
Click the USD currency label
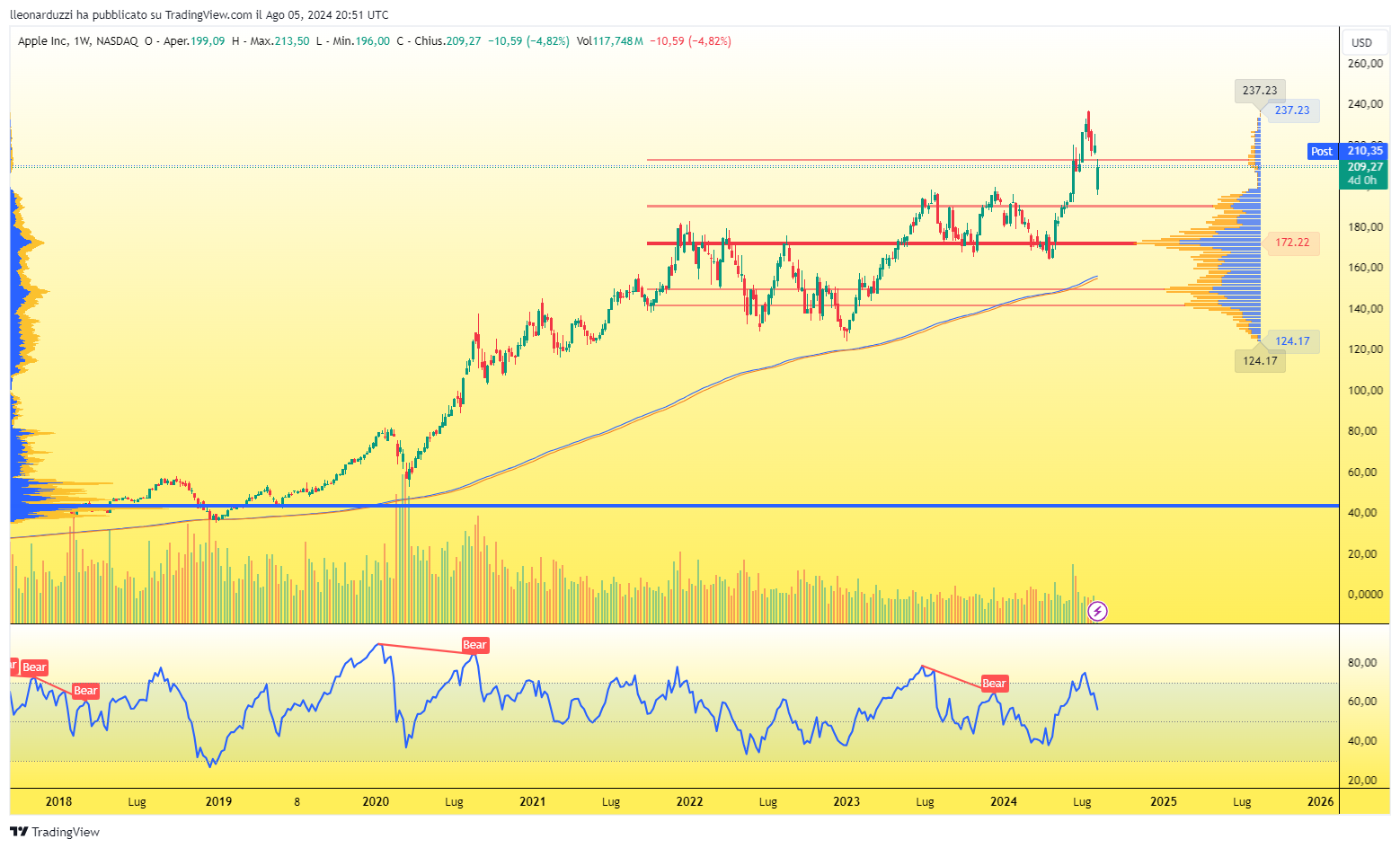point(1361,42)
